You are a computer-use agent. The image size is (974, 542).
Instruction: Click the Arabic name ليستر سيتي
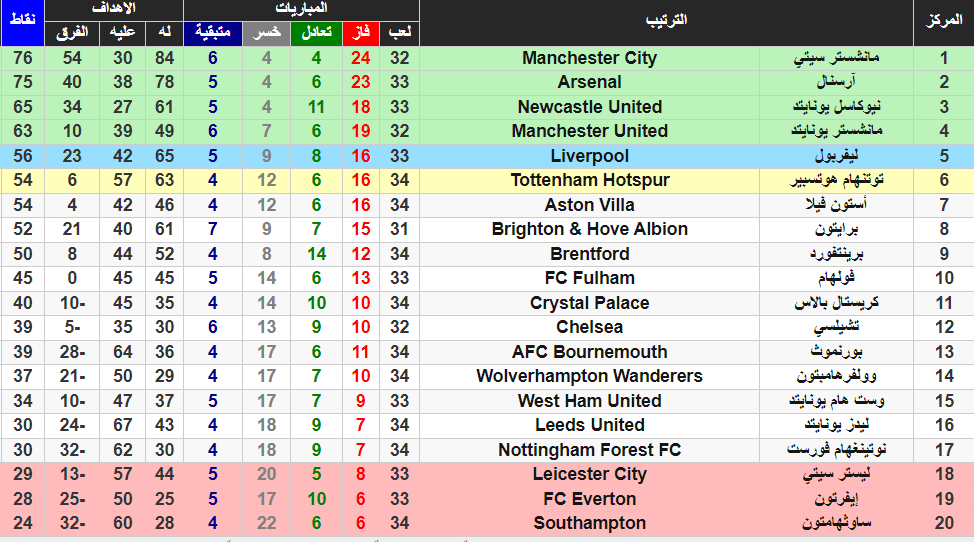click(836, 474)
